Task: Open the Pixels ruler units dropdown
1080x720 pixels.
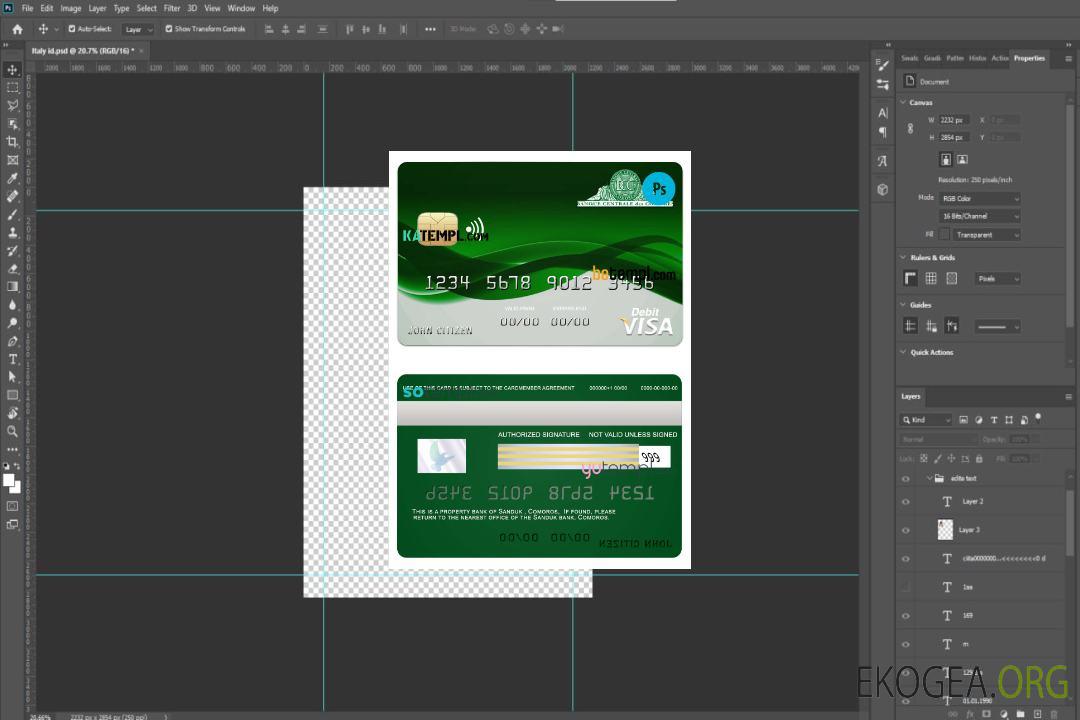Action: (x=997, y=278)
